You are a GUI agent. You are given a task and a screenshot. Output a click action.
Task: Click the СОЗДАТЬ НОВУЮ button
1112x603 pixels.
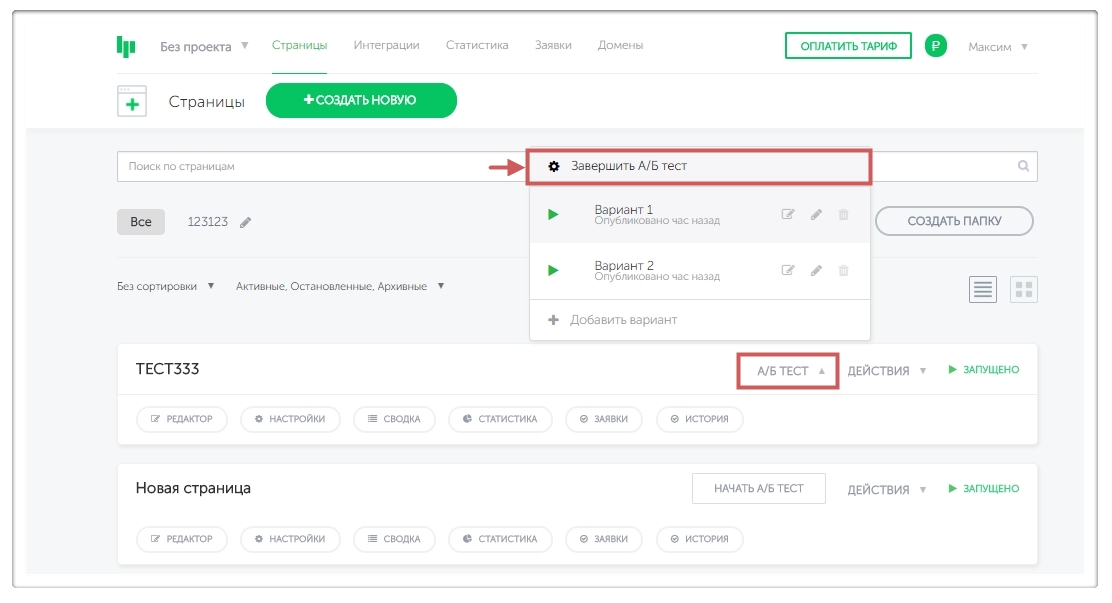[x=360, y=100]
